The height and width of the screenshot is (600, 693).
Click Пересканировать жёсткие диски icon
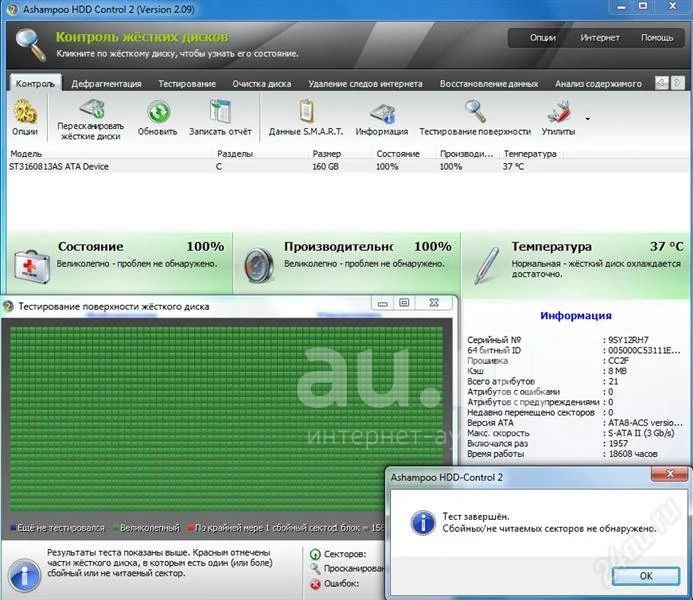tap(92, 109)
